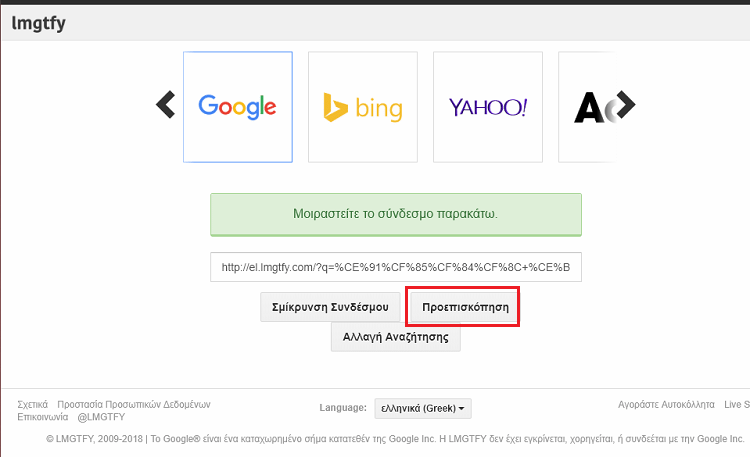The image size is (750, 457).
Task: Select the Google search engine tile
Action: (x=238, y=107)
